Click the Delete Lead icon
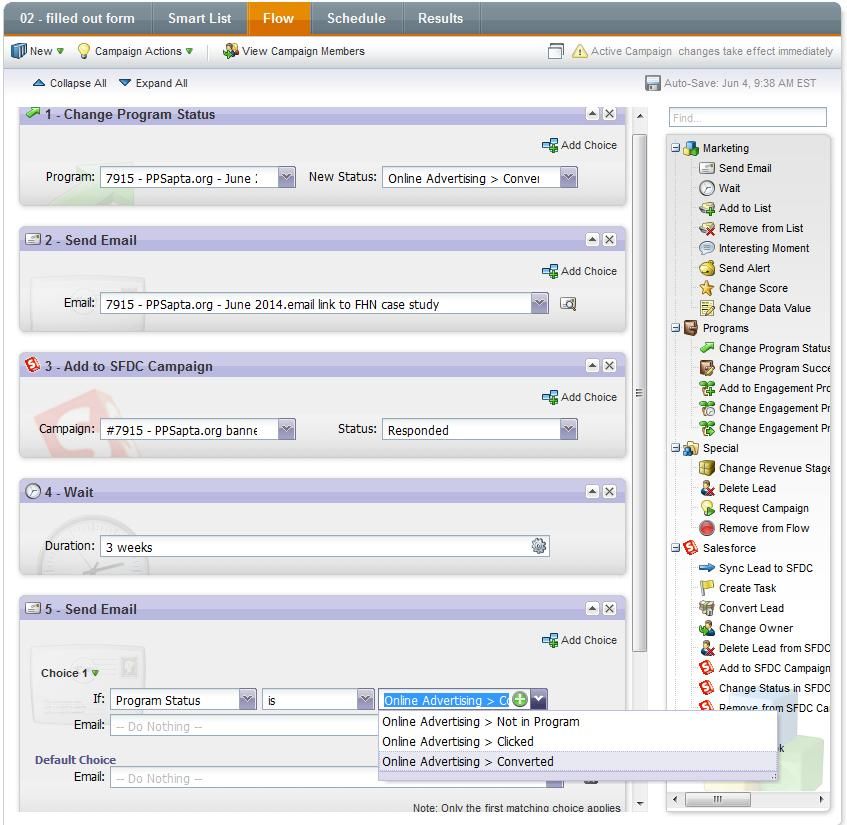The image size is (847, 825). 707,488
